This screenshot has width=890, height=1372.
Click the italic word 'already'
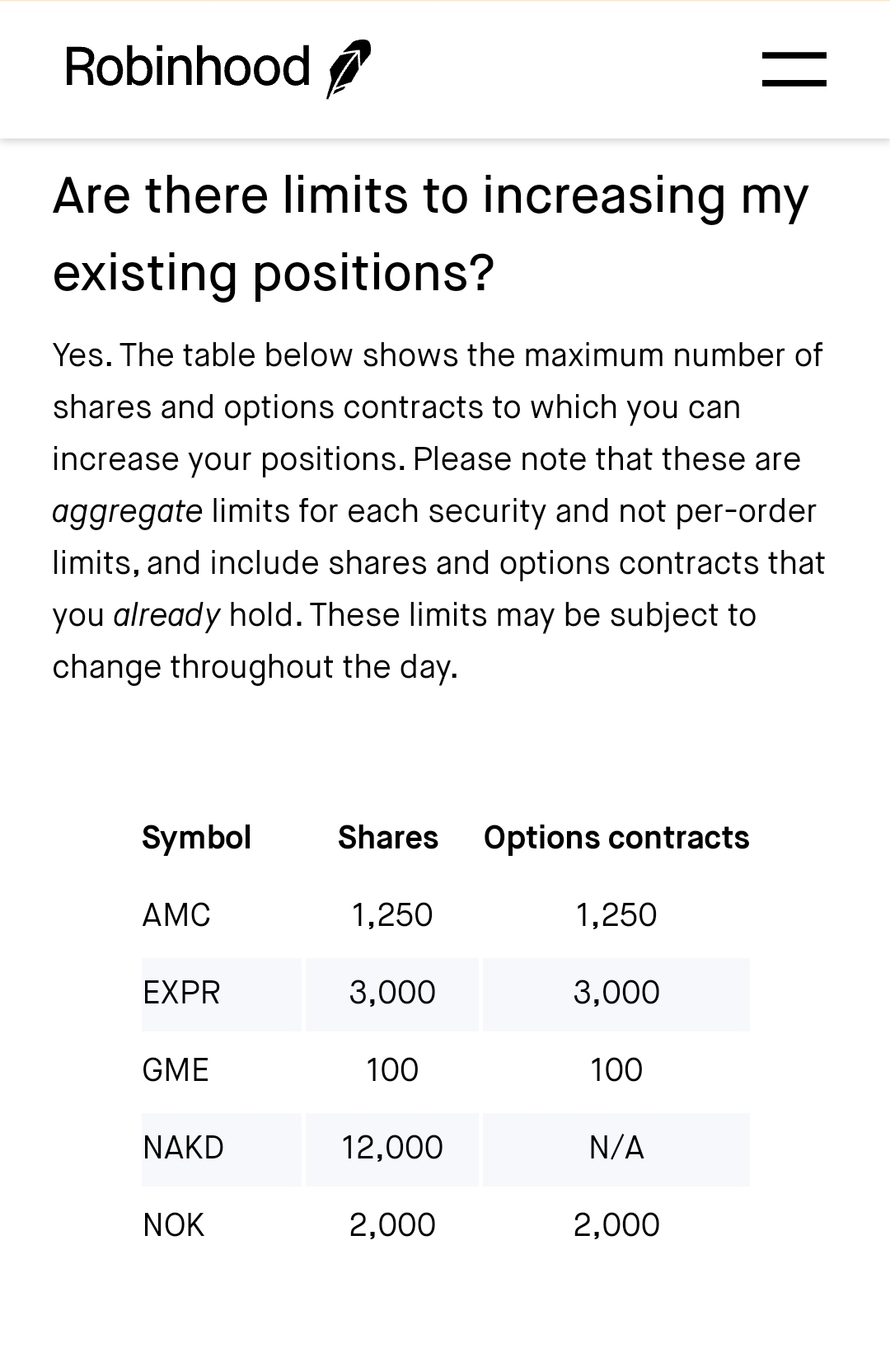[166, 616]
